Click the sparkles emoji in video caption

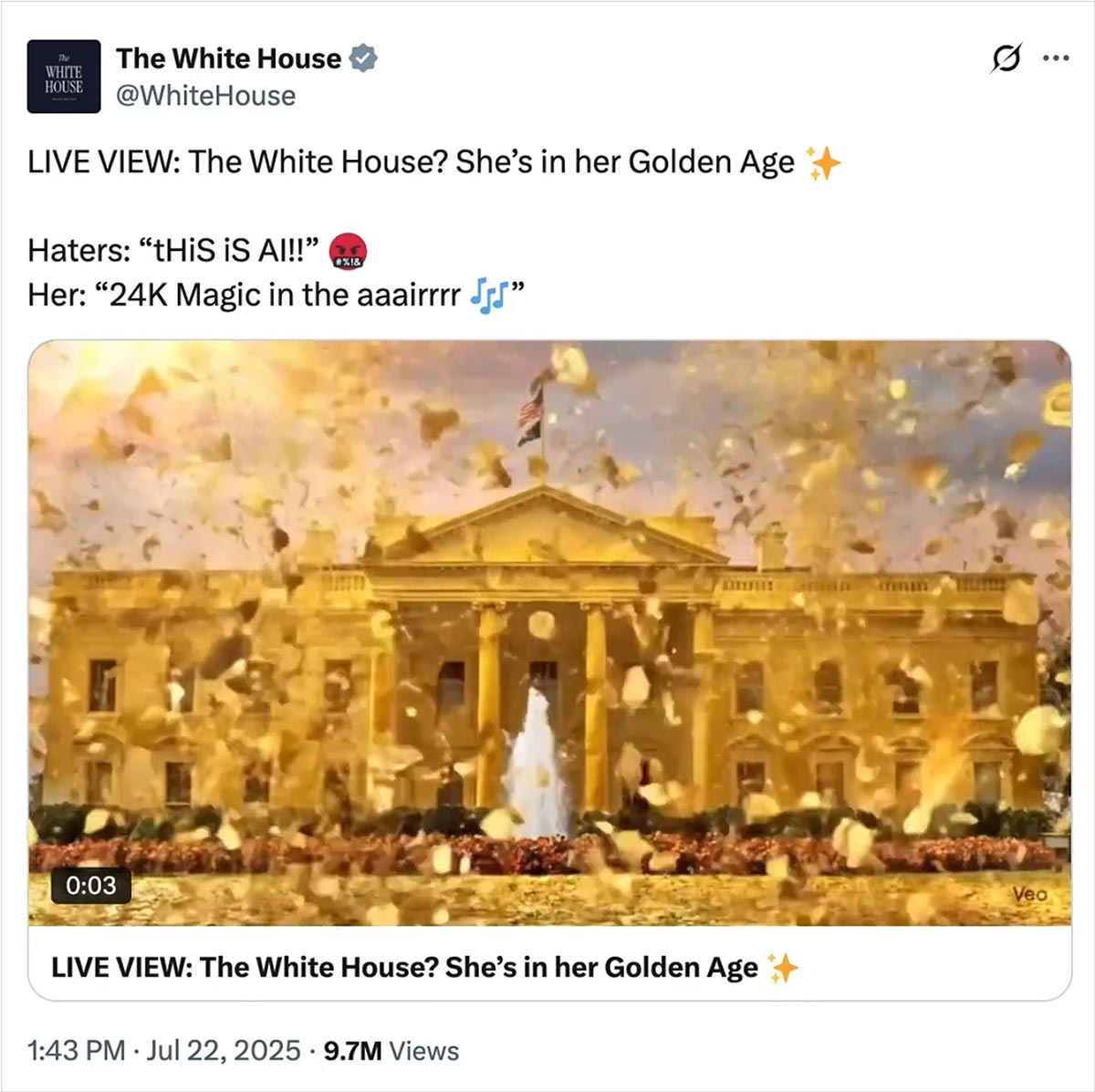(x=782, y=967)
